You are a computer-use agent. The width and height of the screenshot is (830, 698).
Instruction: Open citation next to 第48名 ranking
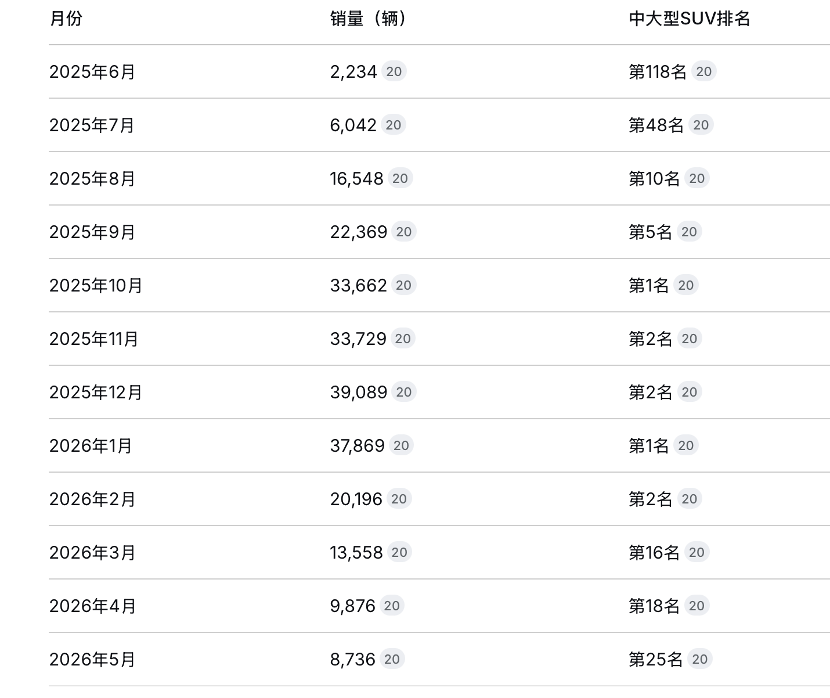tap(701, 125)
